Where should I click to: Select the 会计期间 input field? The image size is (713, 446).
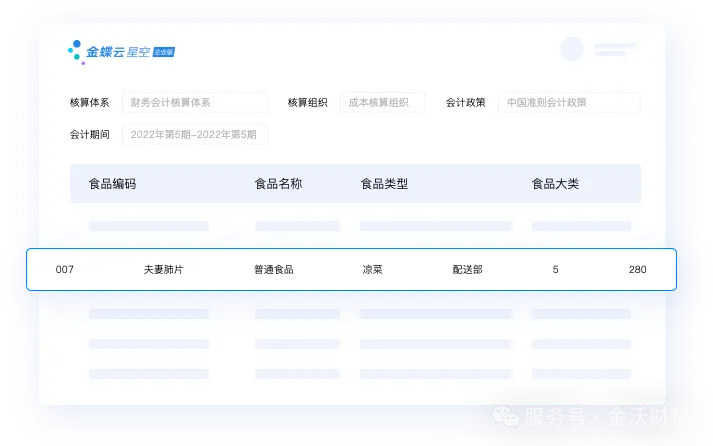[195, 135]
